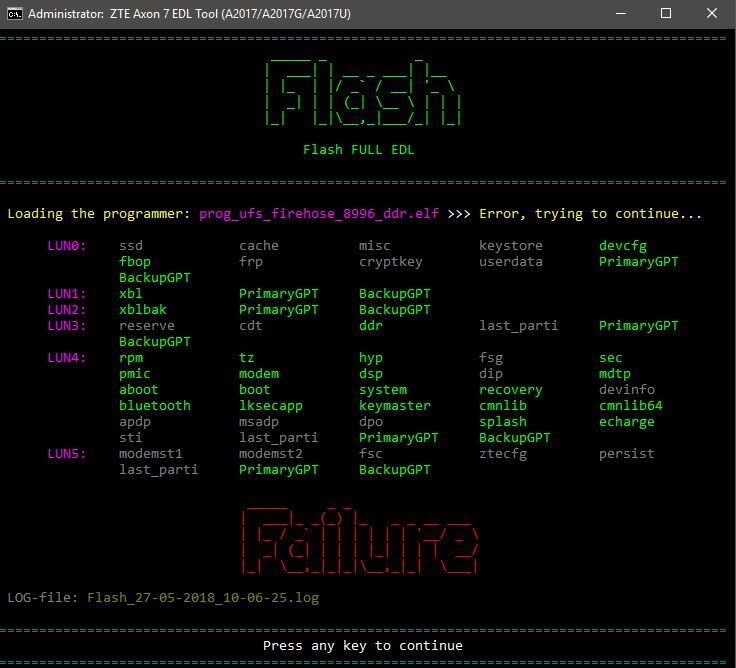The width and height of the screenshot is (736, 668).
Task: Click the 'misc' partition entry
Action: pos(375,246)
